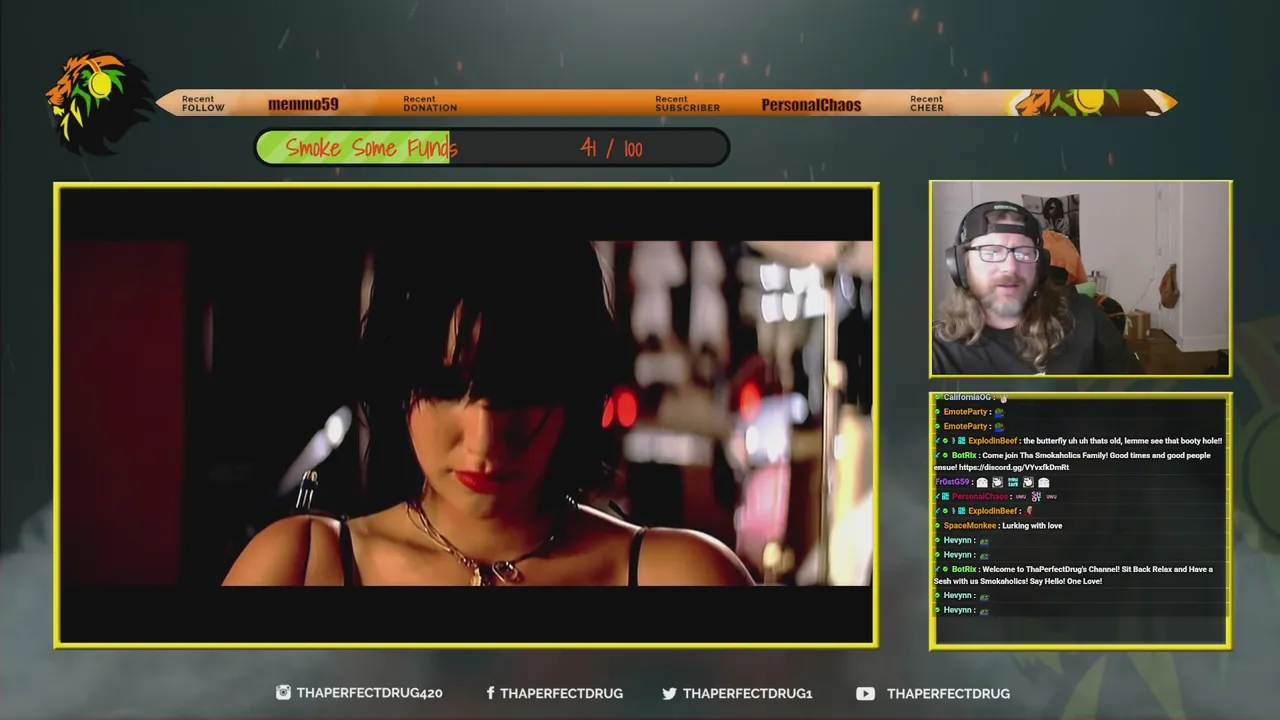Click recent follower name memmo59
1280x720 pixels.
click(303, 104)
